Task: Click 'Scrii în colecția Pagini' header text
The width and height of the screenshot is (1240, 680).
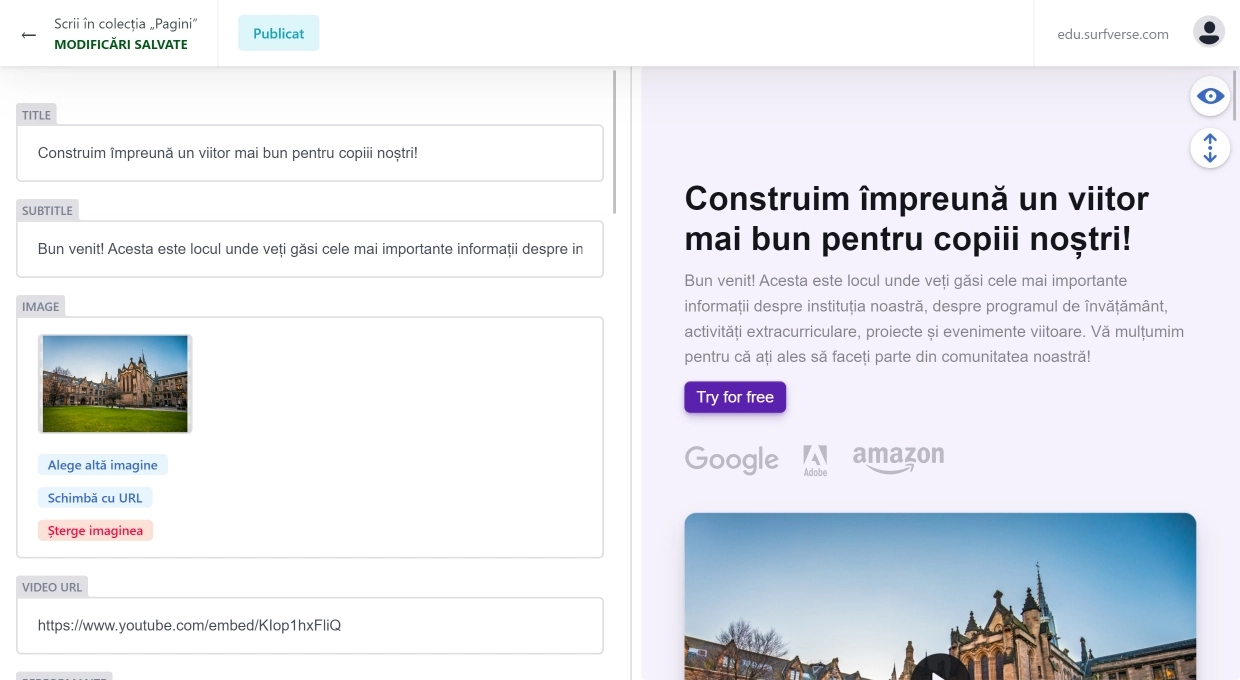Action: click(128, 24)
